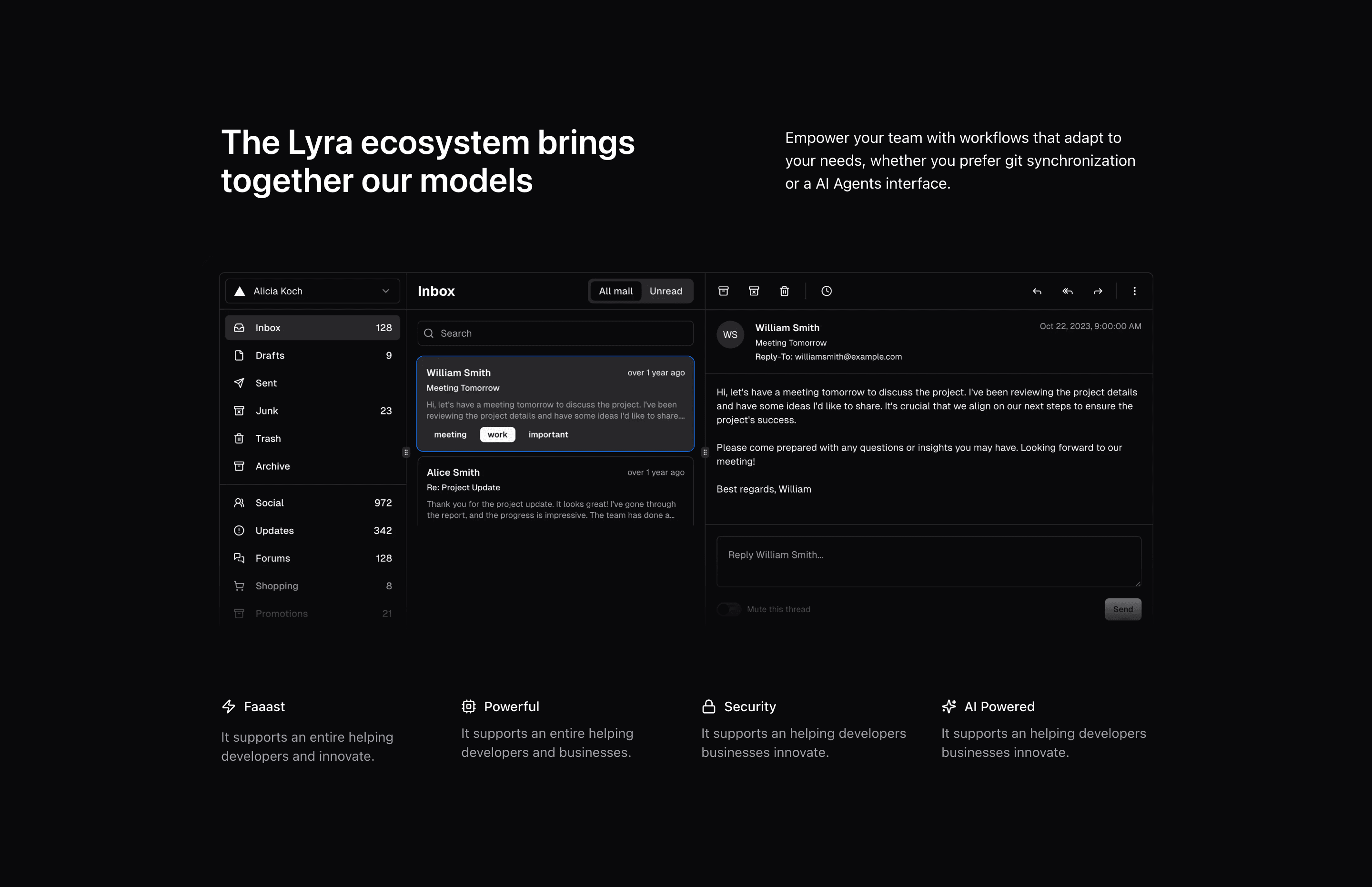Open the three-dot more options menu
This screenshot has height=887, width=1372.
coord(1134,291)
